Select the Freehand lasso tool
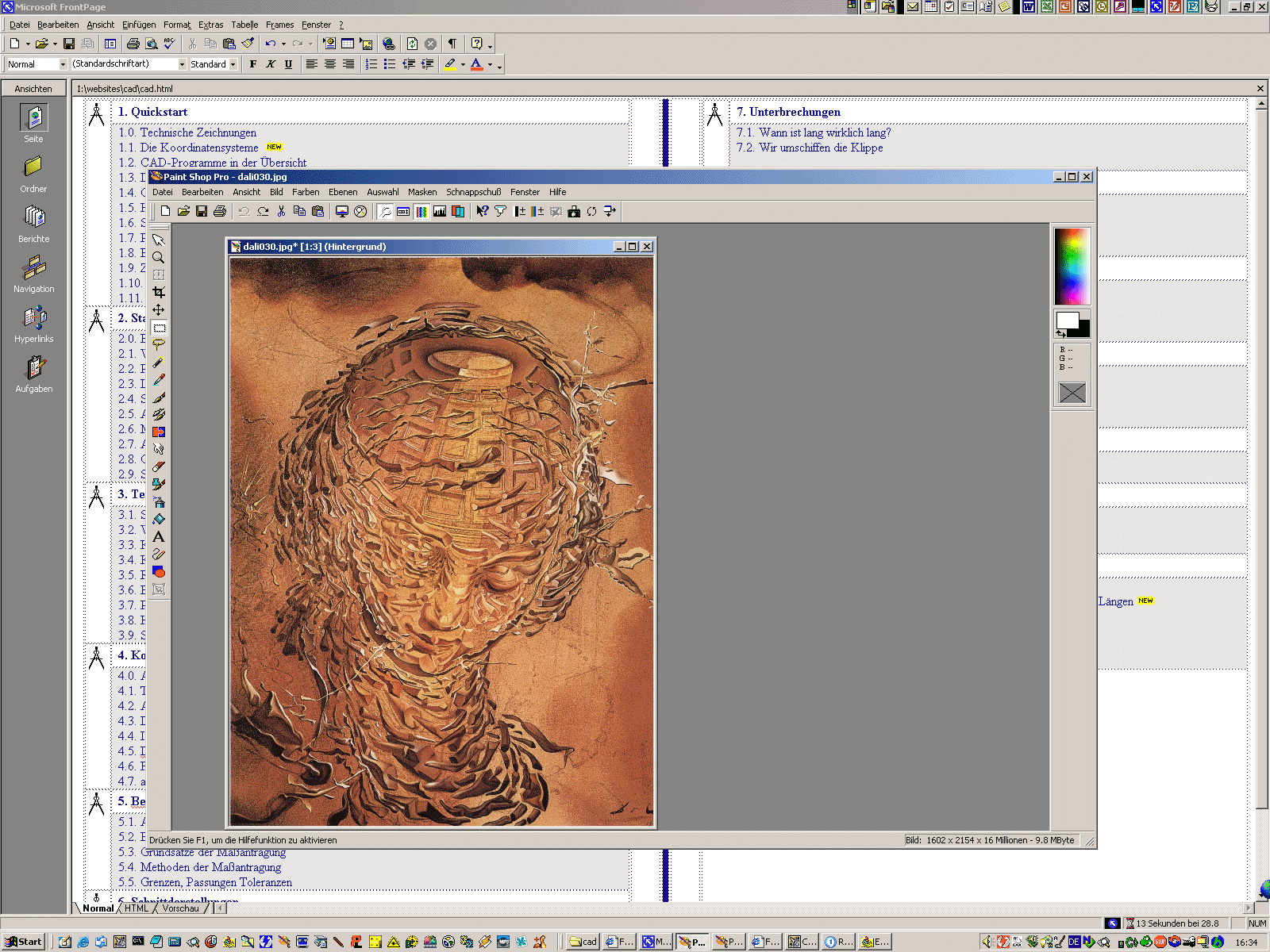Viewport: 1270px width, 952px height. 159,344
